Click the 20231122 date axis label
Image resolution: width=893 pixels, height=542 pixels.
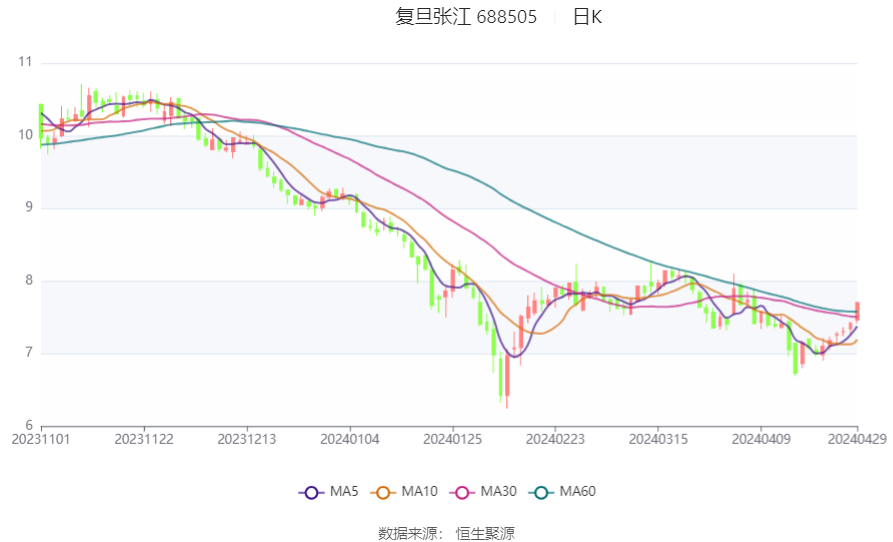[144, 440]
